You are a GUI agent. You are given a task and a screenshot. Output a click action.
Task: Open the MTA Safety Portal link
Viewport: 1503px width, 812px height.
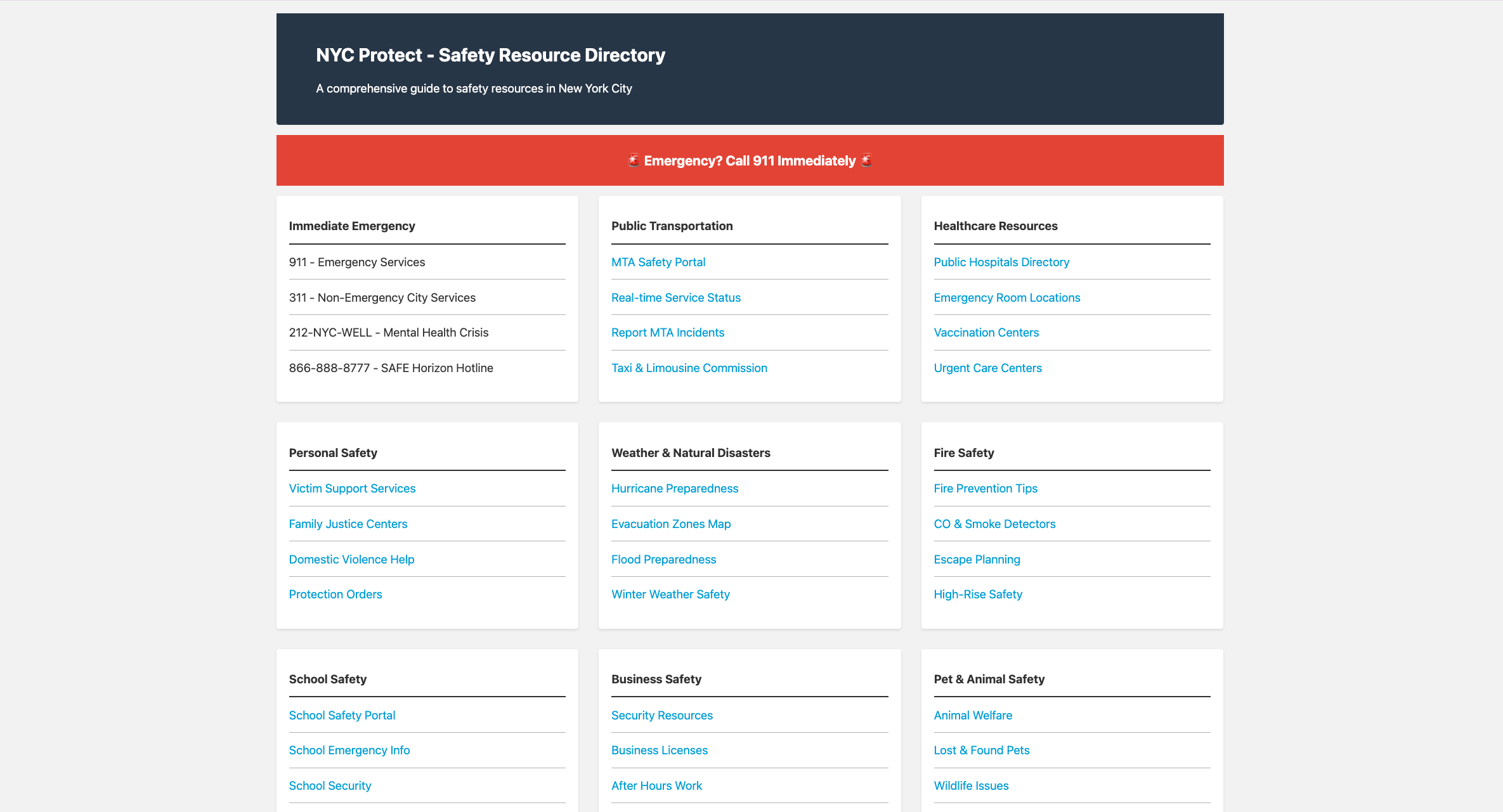(658, 262)
